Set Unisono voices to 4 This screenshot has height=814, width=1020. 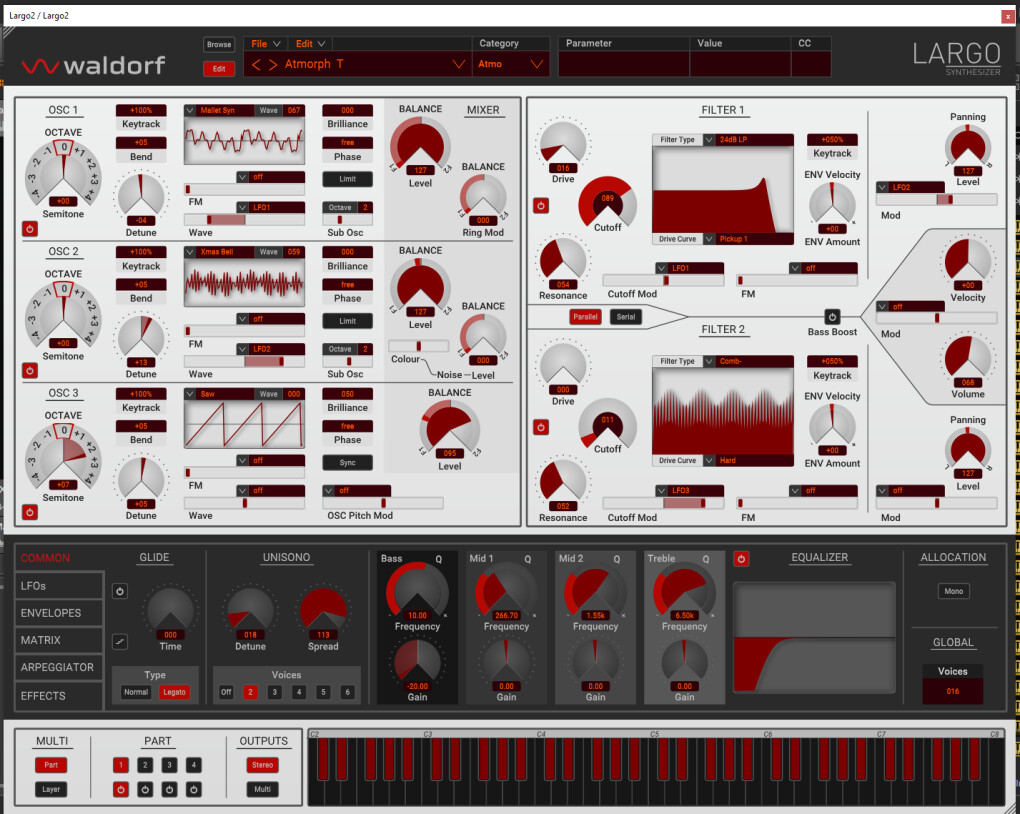click(299, 692)
